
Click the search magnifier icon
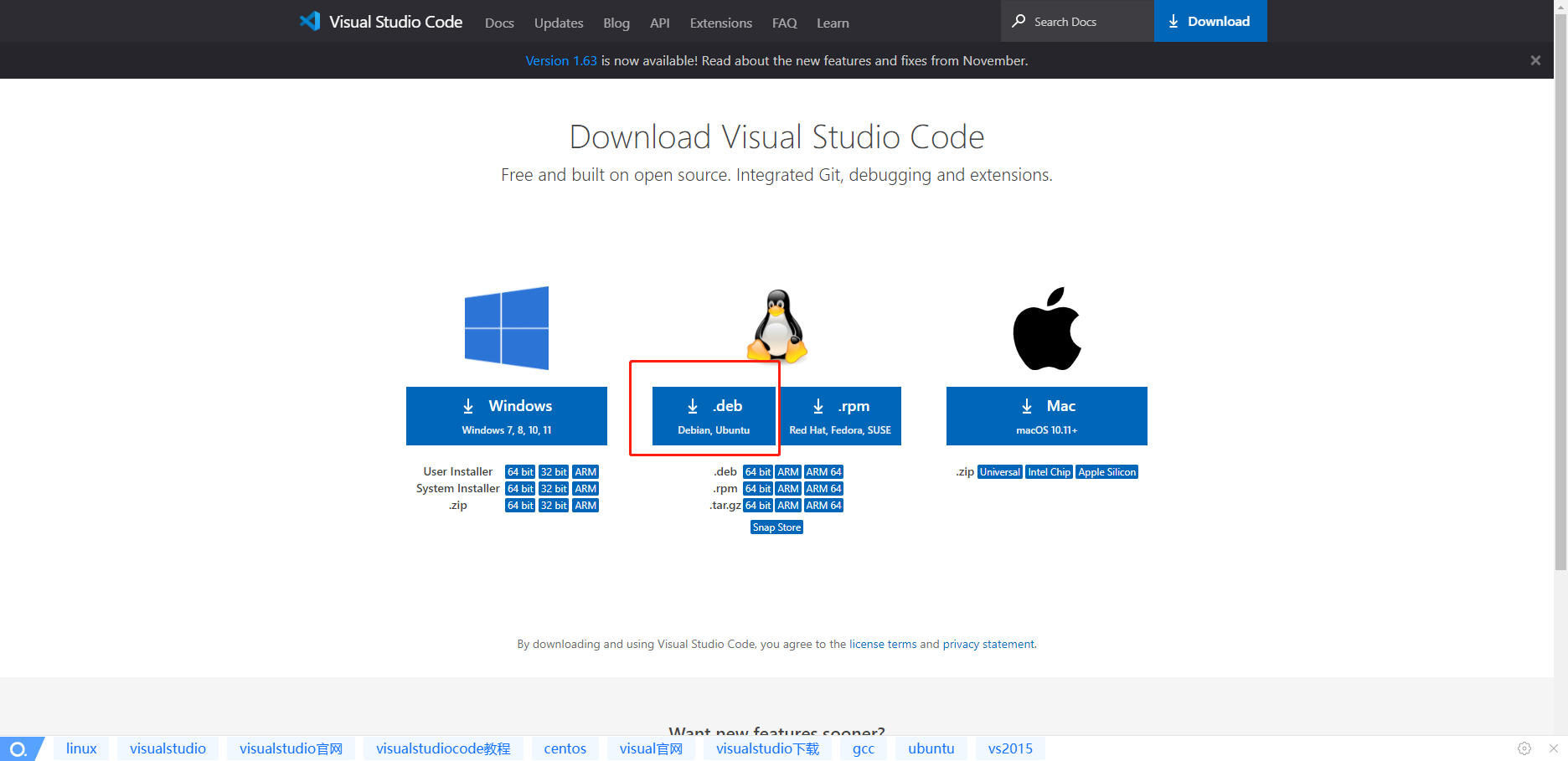(x=1019, y=21)
